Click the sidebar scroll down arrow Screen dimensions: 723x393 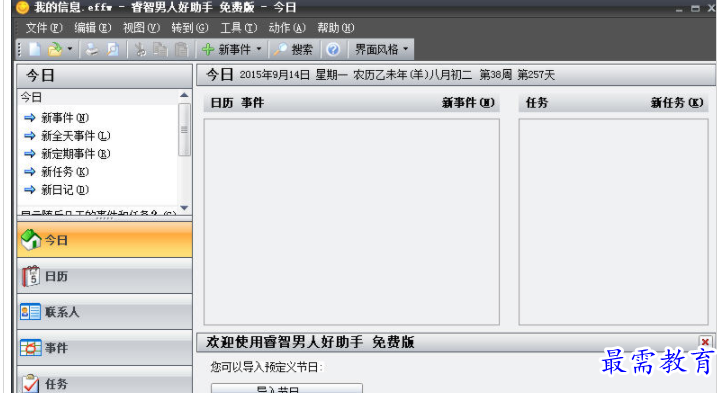tap(184, 208)
